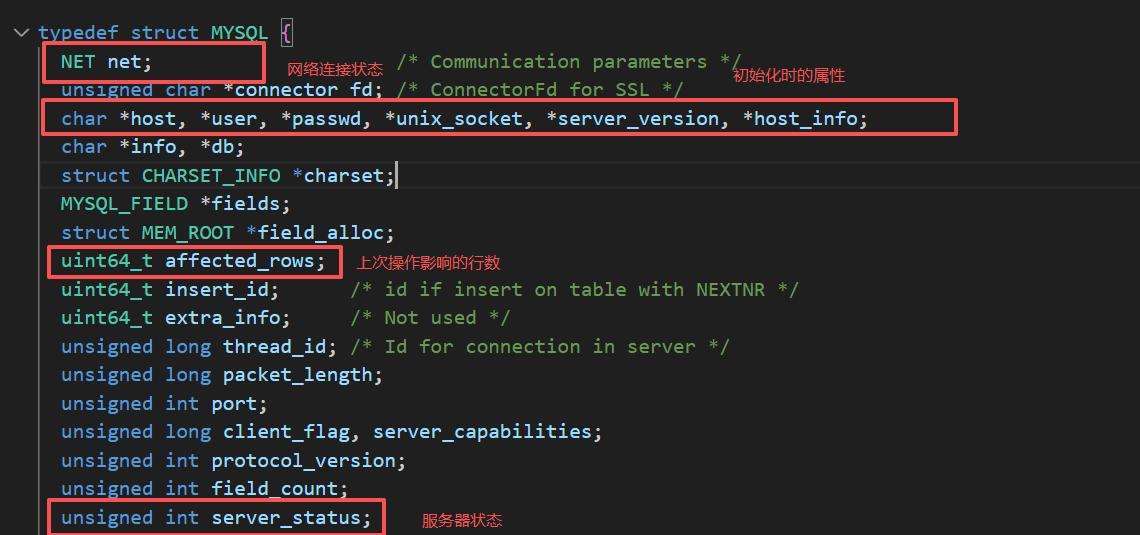
Task: Click the 'Not used' comment
Action: [430, 318]
